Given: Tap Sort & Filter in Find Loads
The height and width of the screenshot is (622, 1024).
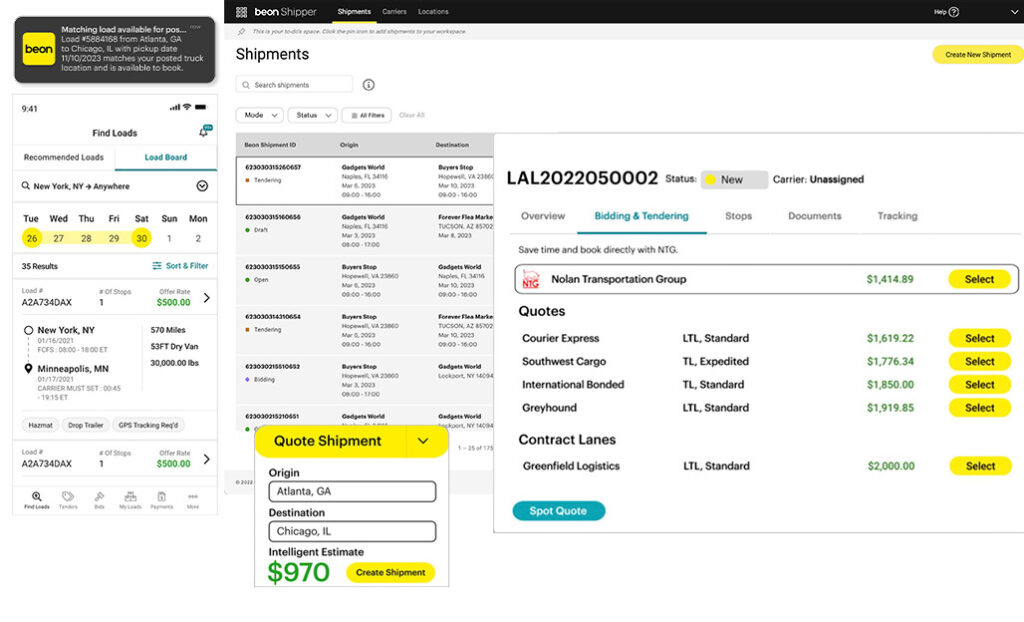Looking at the screenshot, I should tap(180, 266).
